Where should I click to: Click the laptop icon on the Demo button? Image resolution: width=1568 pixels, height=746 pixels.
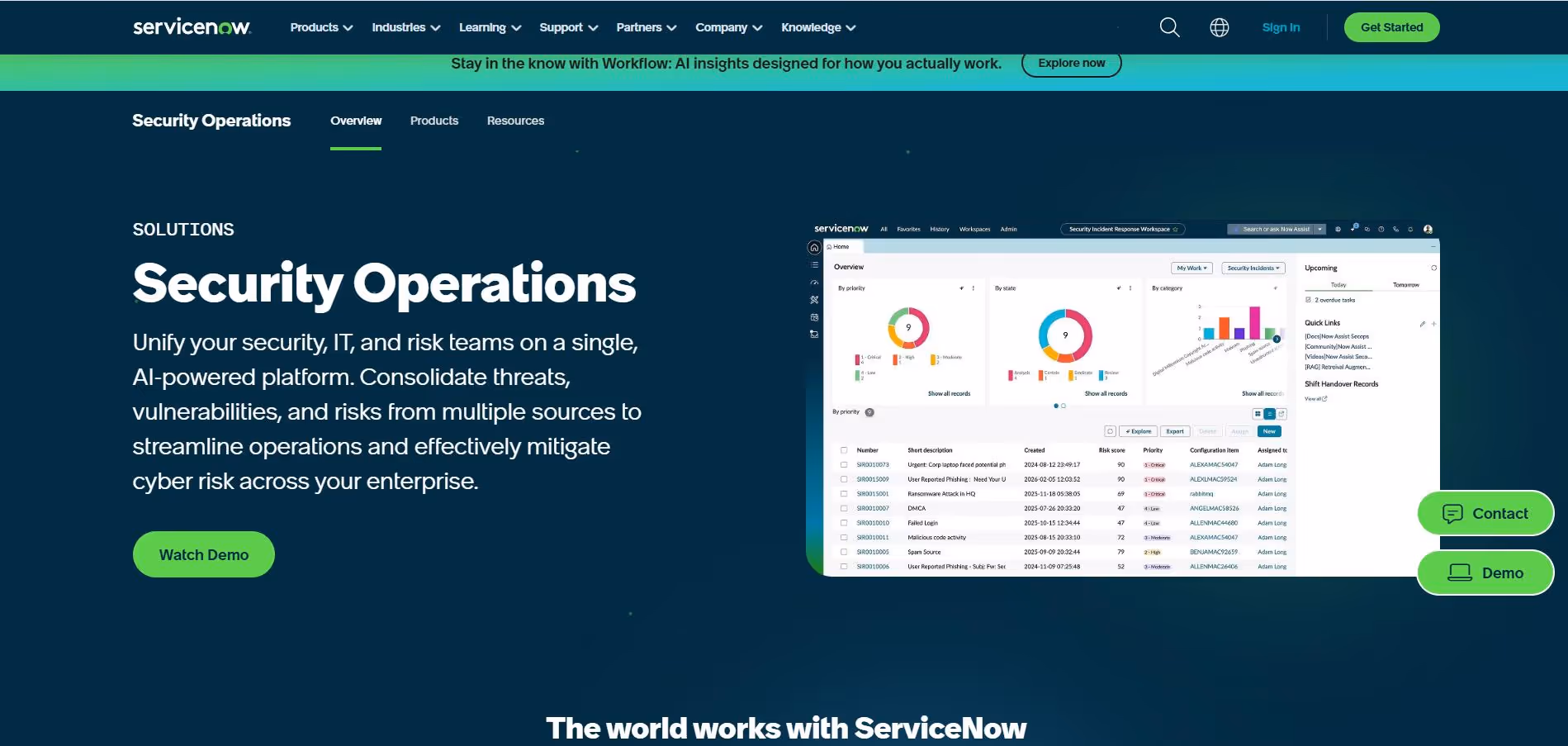point(1460,573)
